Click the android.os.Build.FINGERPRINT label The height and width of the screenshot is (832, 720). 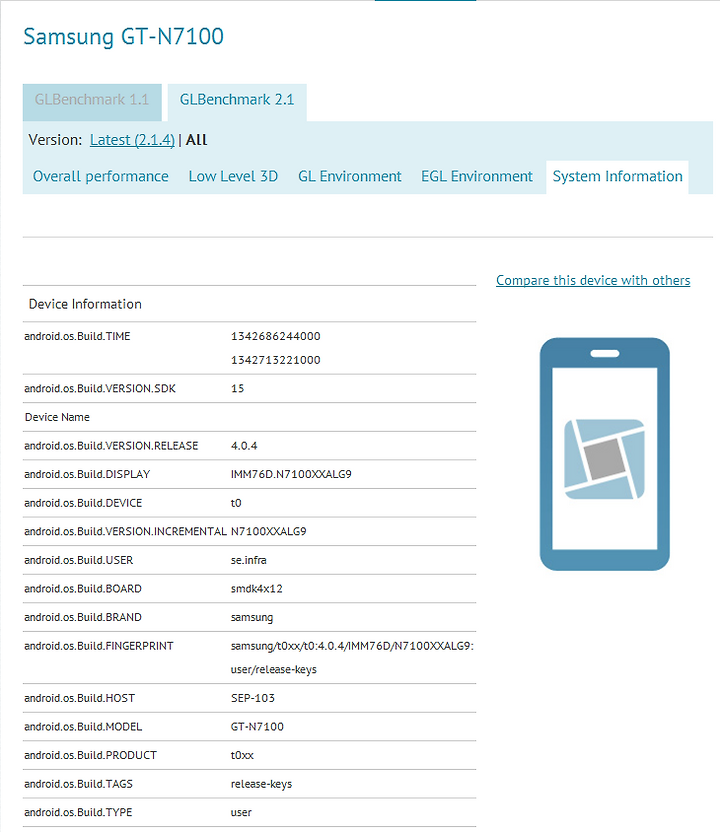[x=99, y=646]
